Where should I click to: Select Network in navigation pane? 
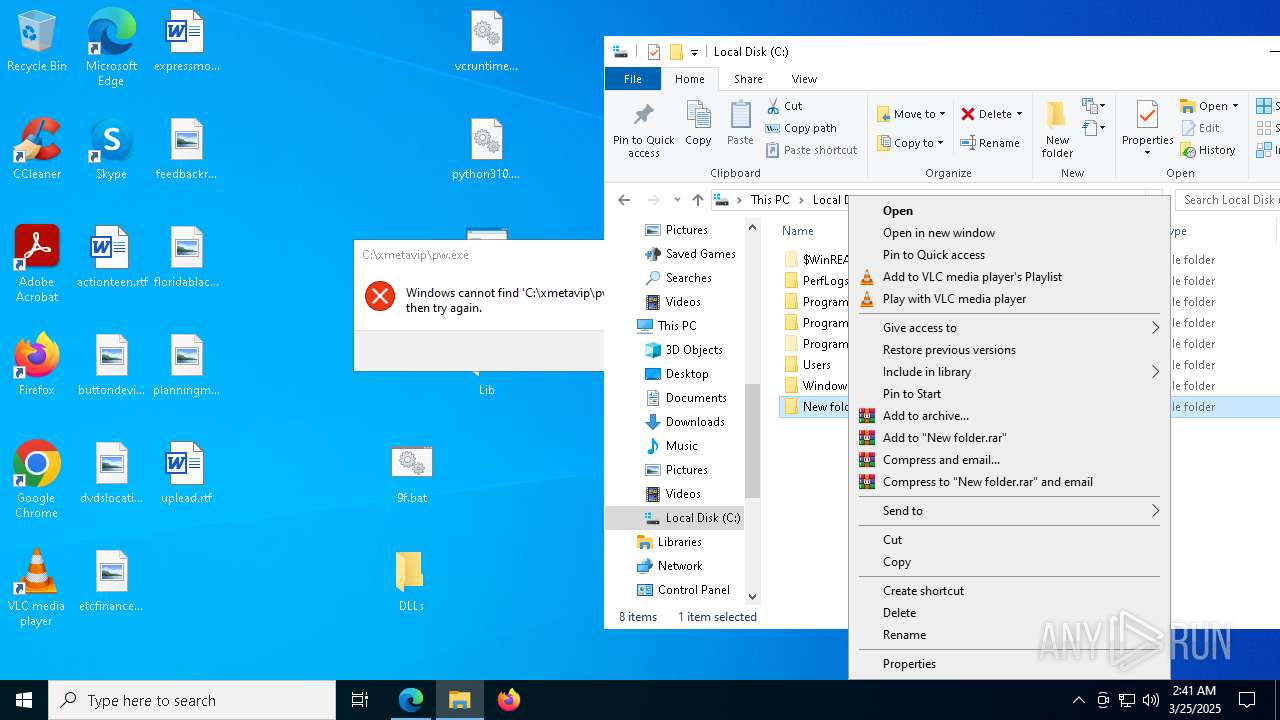pyautogui.click(x=670, y=566)
